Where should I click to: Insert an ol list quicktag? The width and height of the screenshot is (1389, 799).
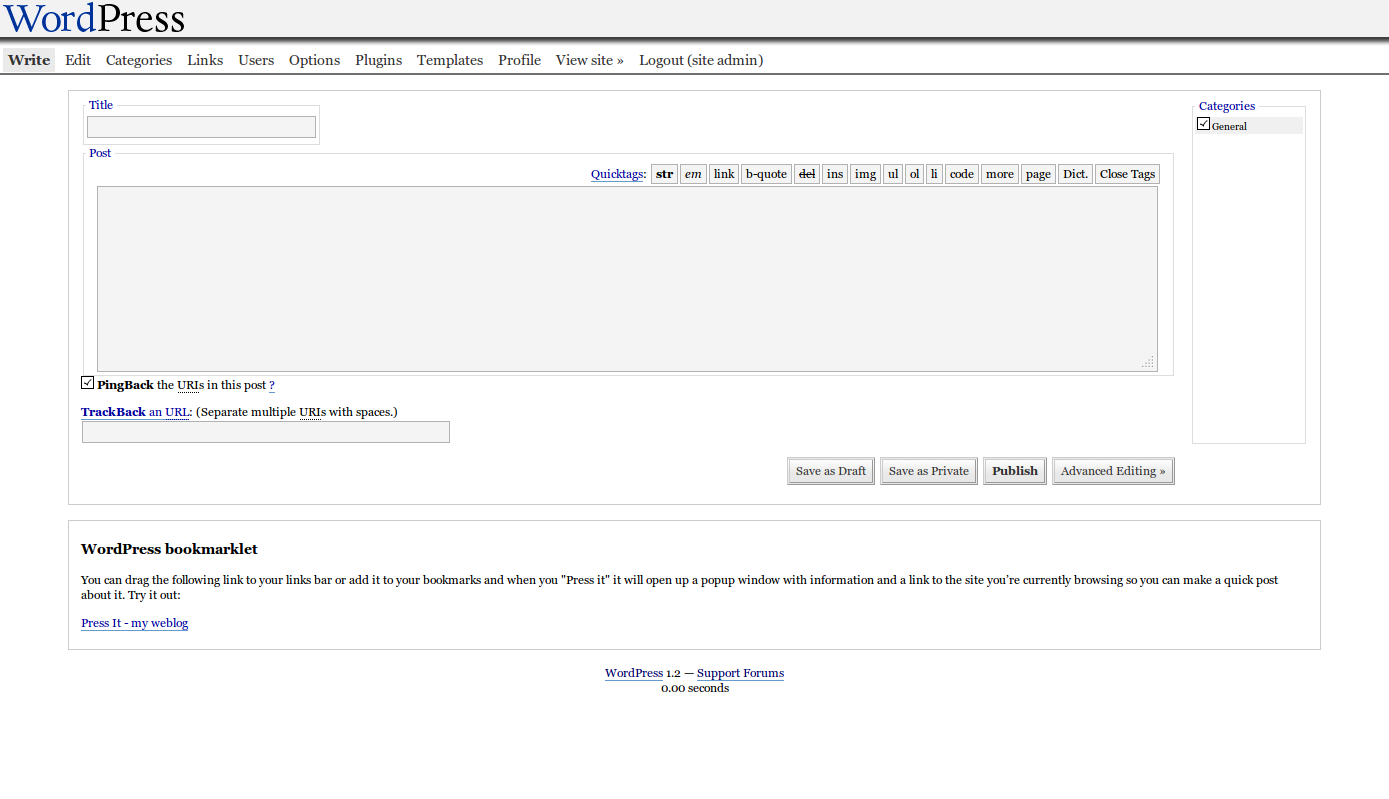(x=914, y=174)
